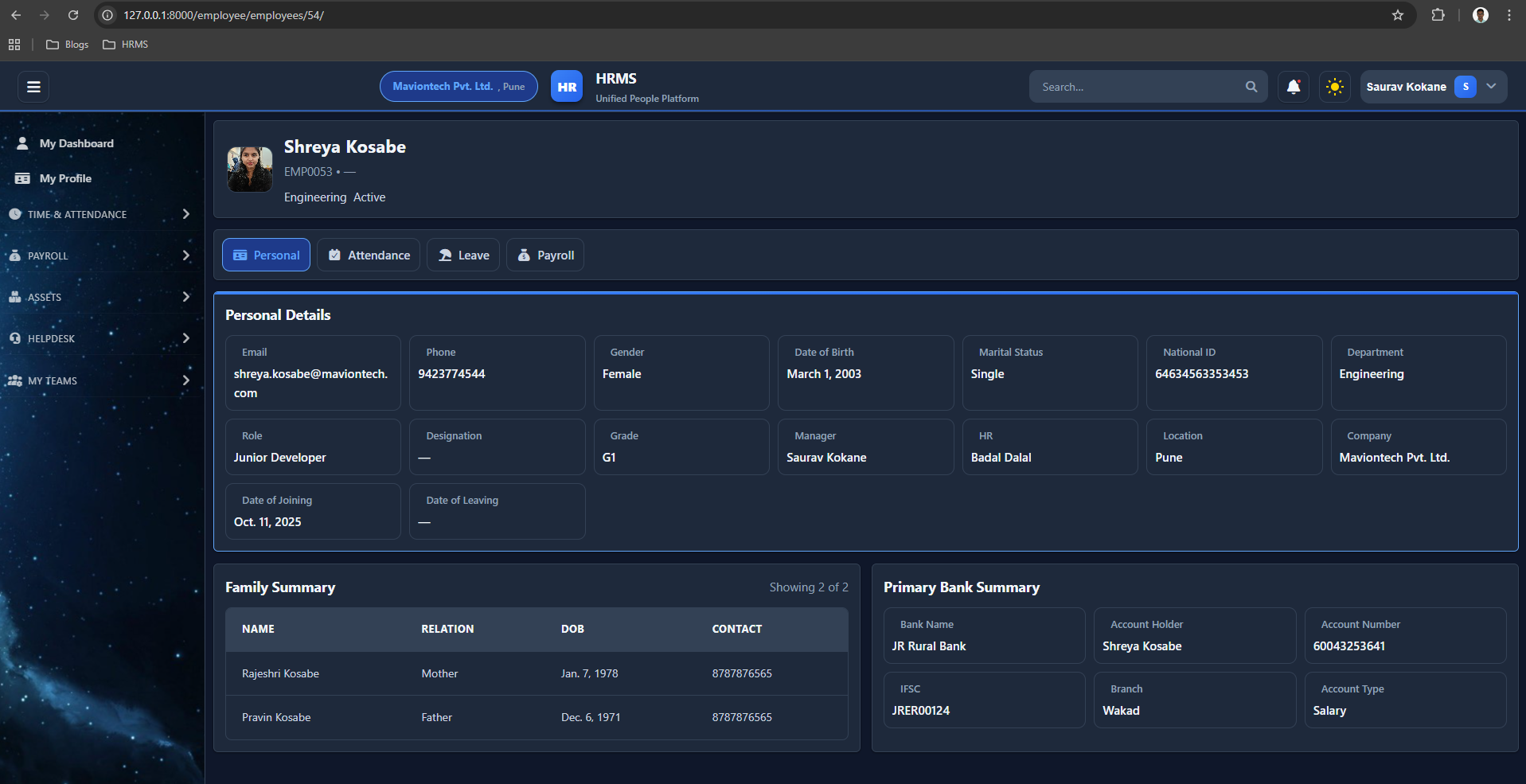Expand the Helpdesk sidebar section
The image size is (1526, 784).
coord(100,338)
